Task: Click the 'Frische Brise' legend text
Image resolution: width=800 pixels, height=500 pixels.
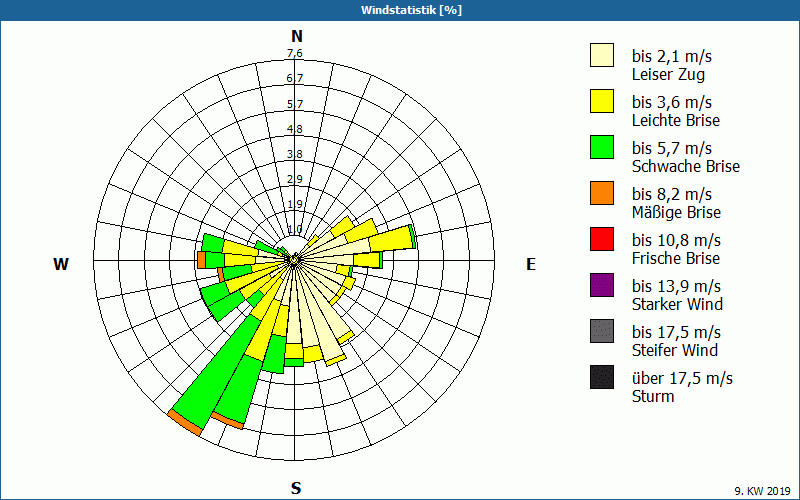Action: pyautogui.click(x=676, y=258)
